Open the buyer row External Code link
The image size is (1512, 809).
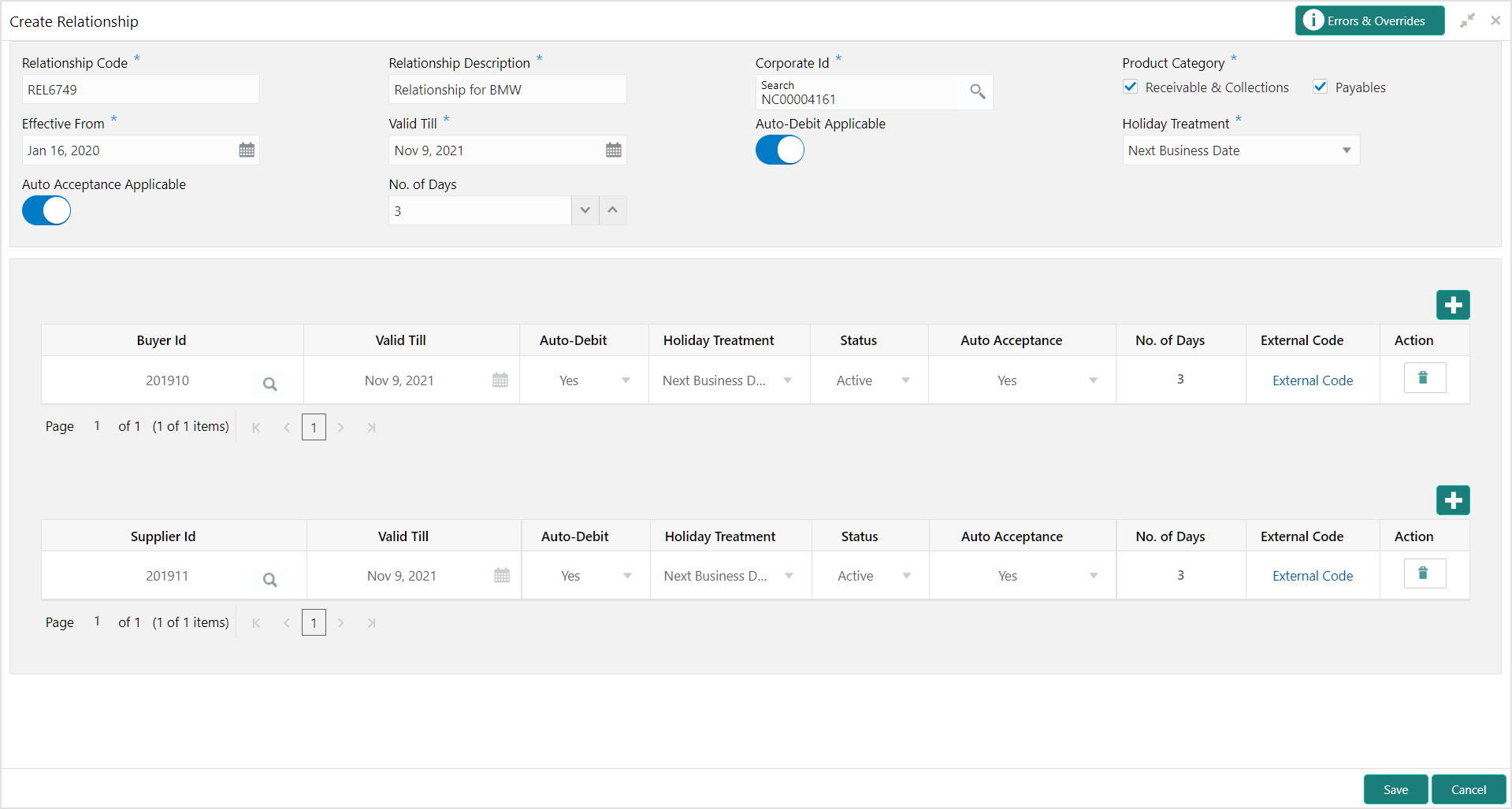[1312, 380]
